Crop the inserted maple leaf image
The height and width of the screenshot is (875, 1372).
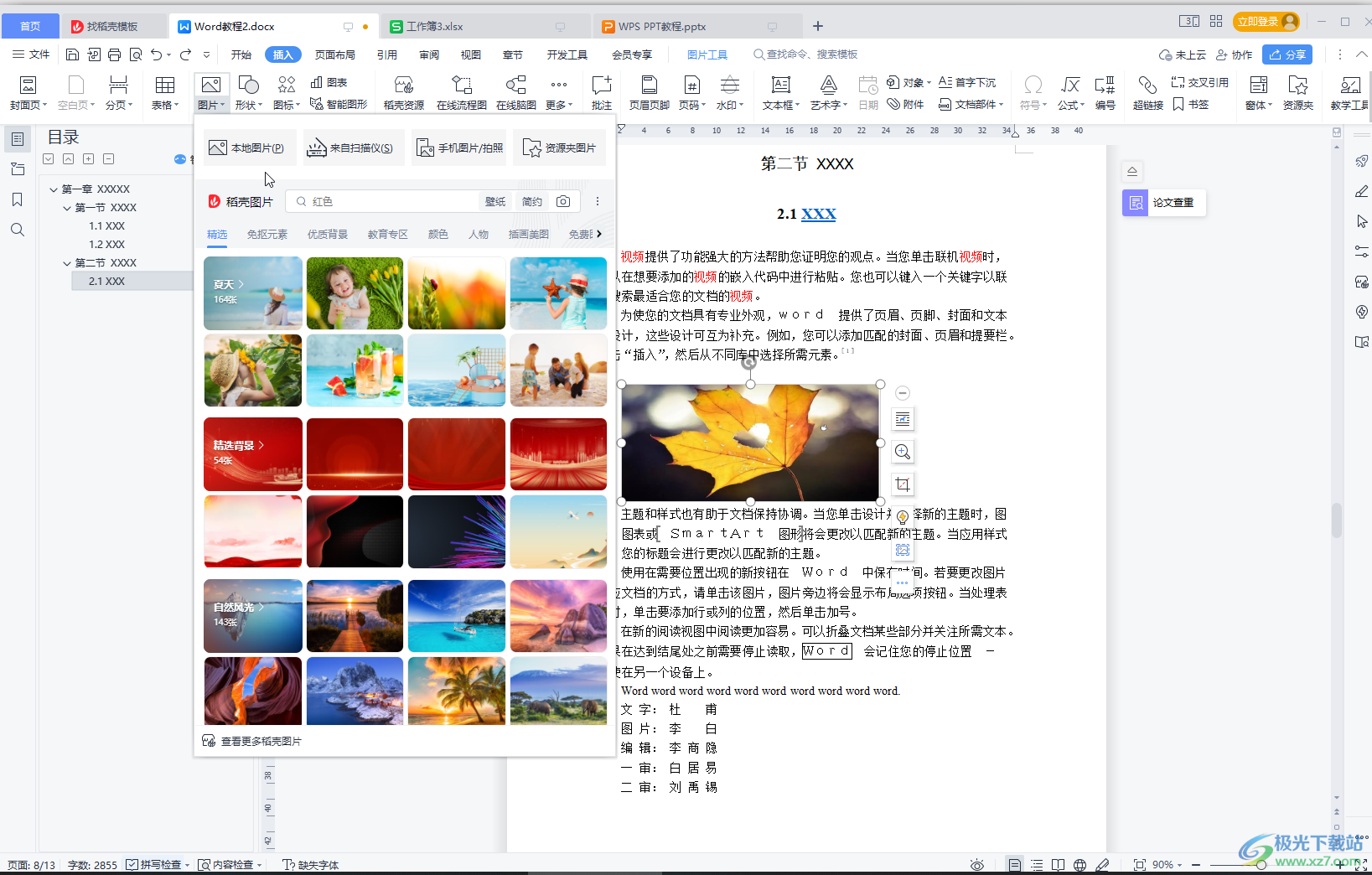(903, 484)
